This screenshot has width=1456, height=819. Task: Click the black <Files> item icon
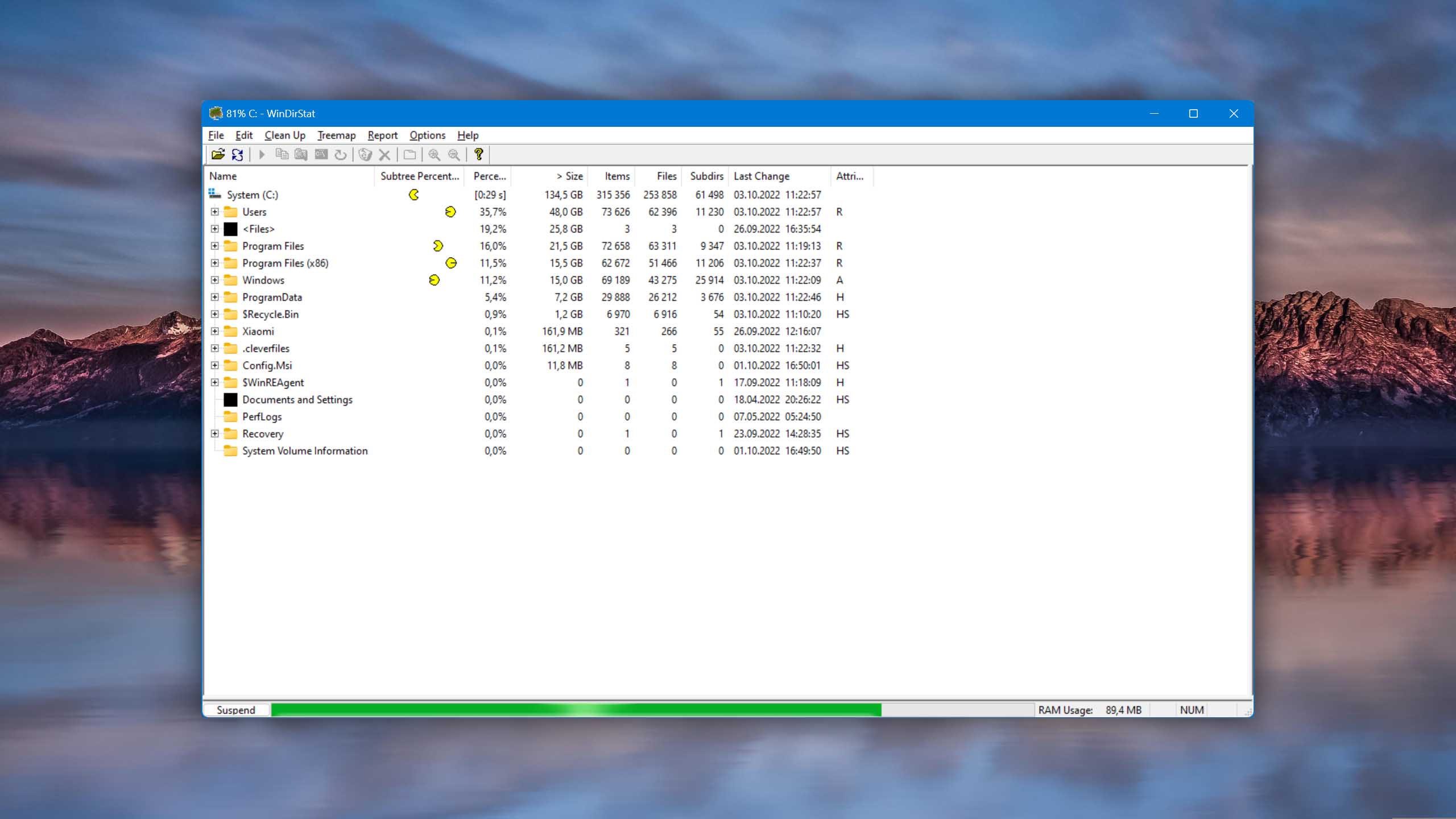[x=230, y=229]
